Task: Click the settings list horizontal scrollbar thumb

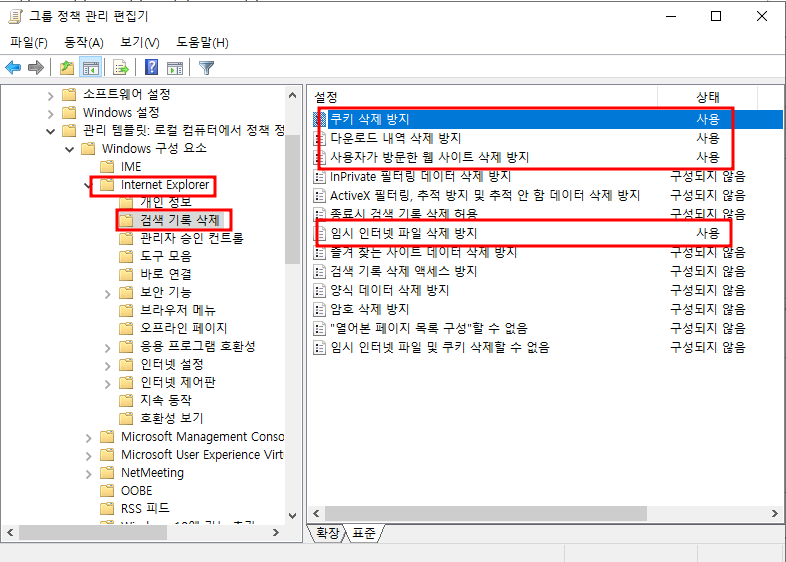Action: pyautogui.click(x=486, y=513)
